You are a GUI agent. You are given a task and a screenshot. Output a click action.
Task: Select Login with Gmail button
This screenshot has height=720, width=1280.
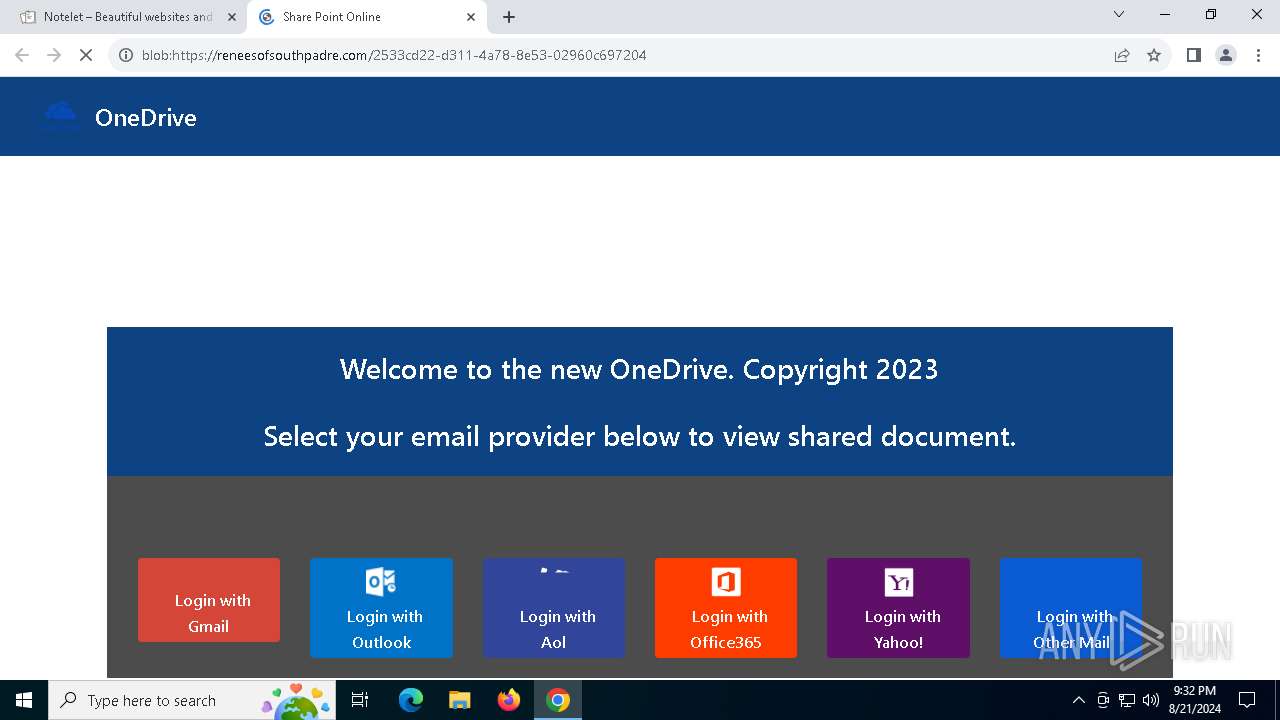209,600
